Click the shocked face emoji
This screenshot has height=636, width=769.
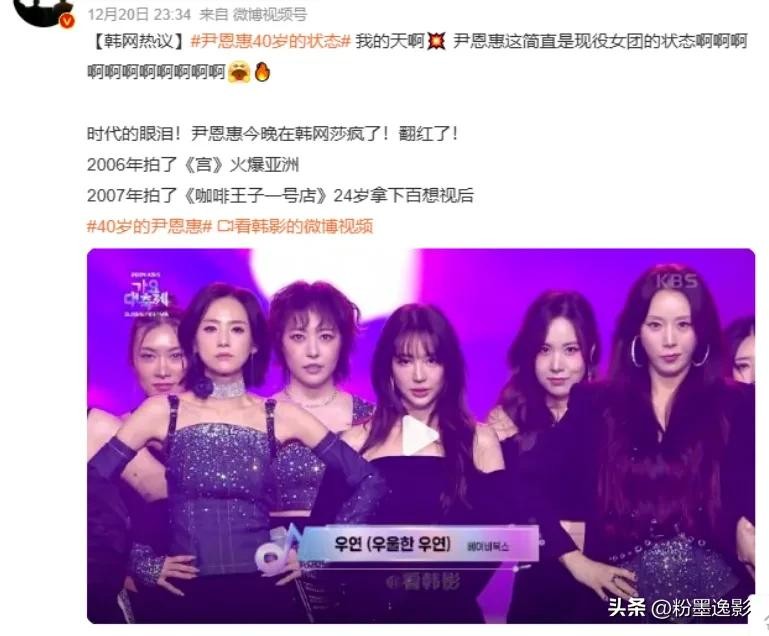tap(239, 72)
